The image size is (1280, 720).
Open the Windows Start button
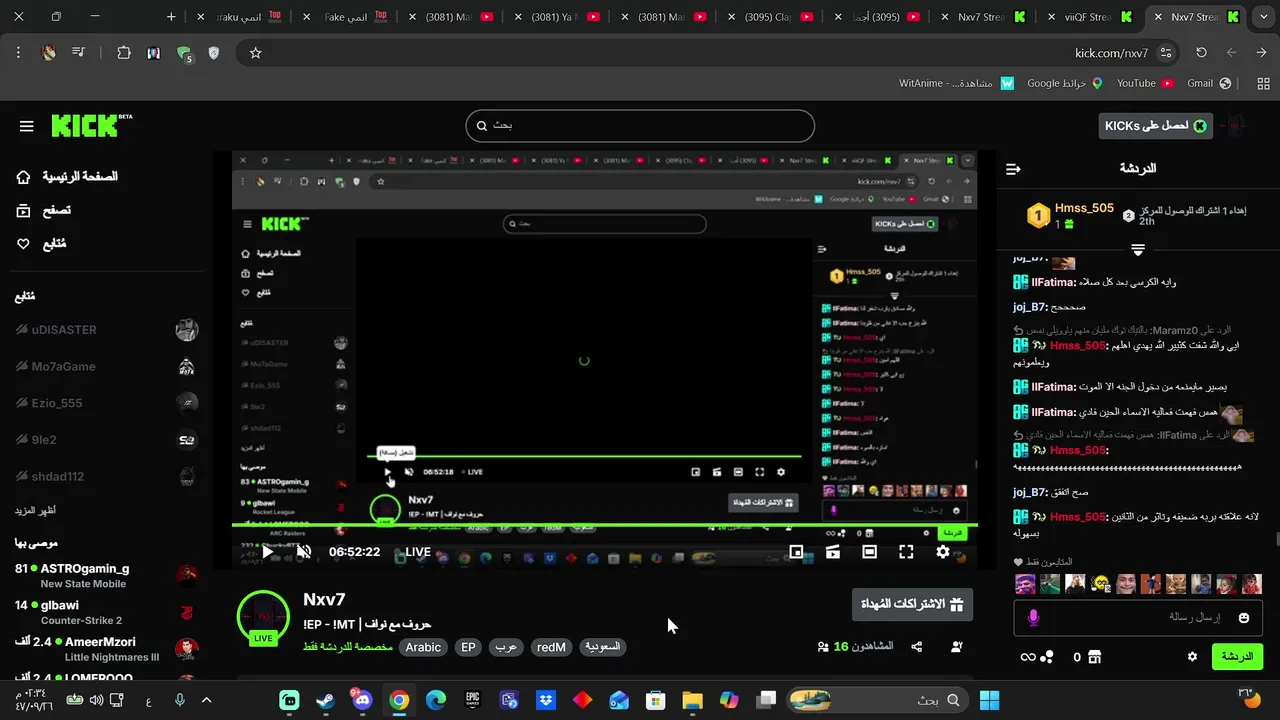[990, 700]
